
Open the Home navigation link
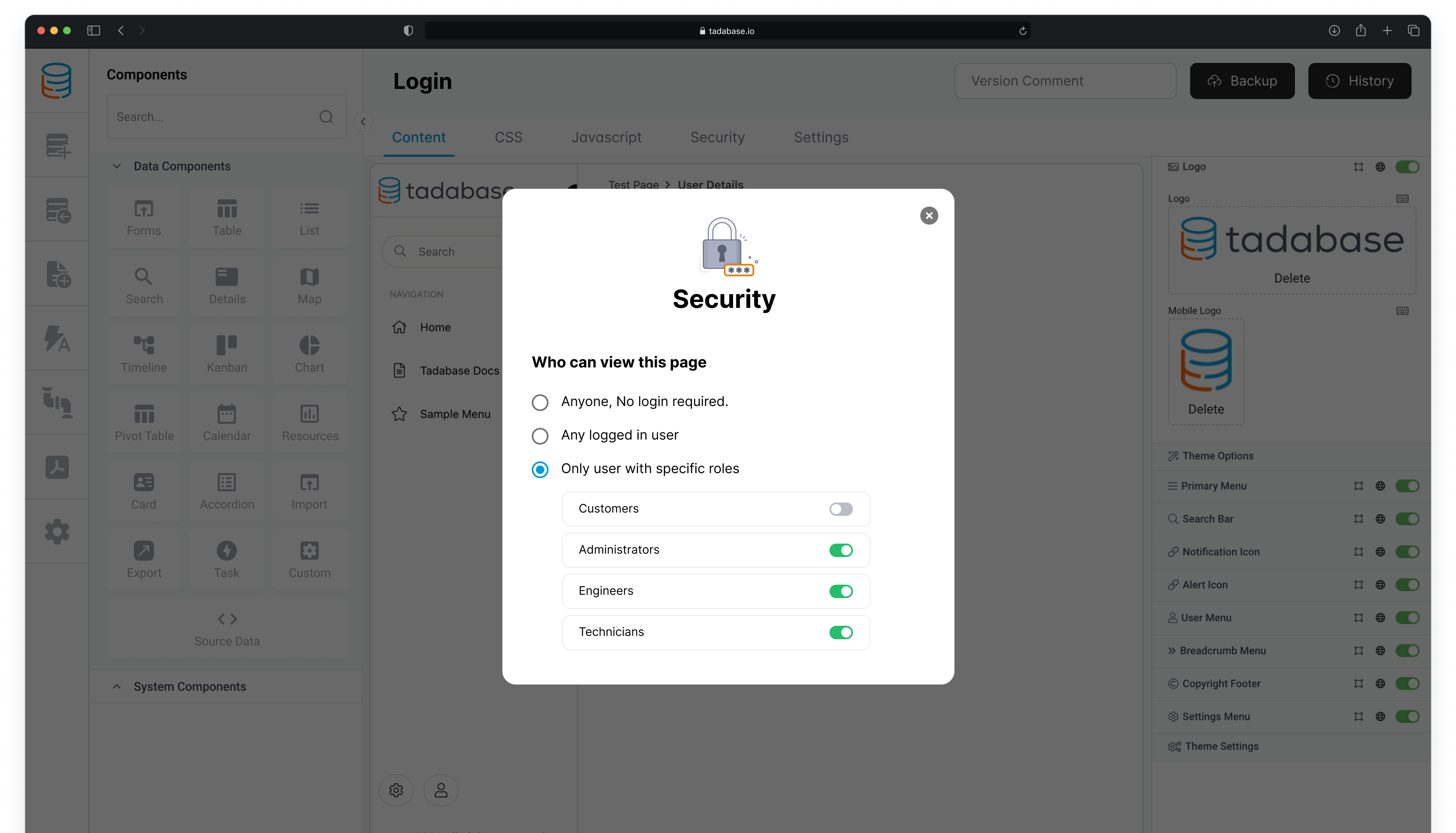click(x=434, y=328)
